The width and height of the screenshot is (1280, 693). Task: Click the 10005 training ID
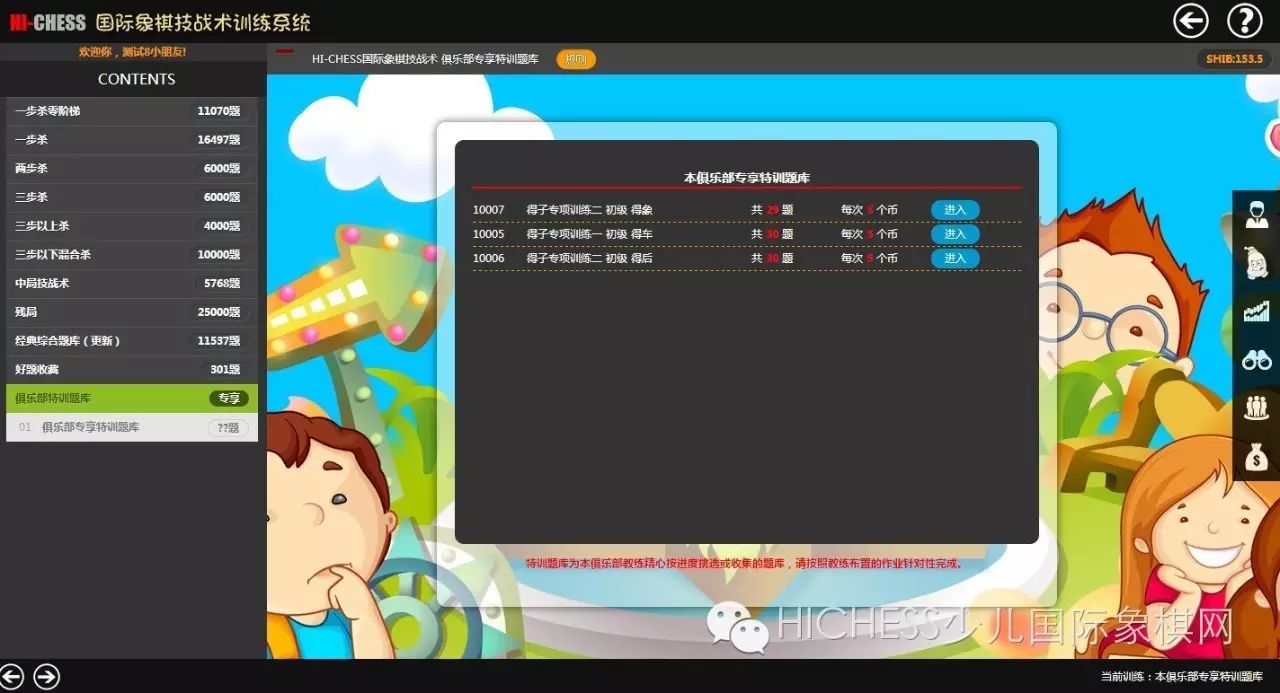click(x=489, y=234)
